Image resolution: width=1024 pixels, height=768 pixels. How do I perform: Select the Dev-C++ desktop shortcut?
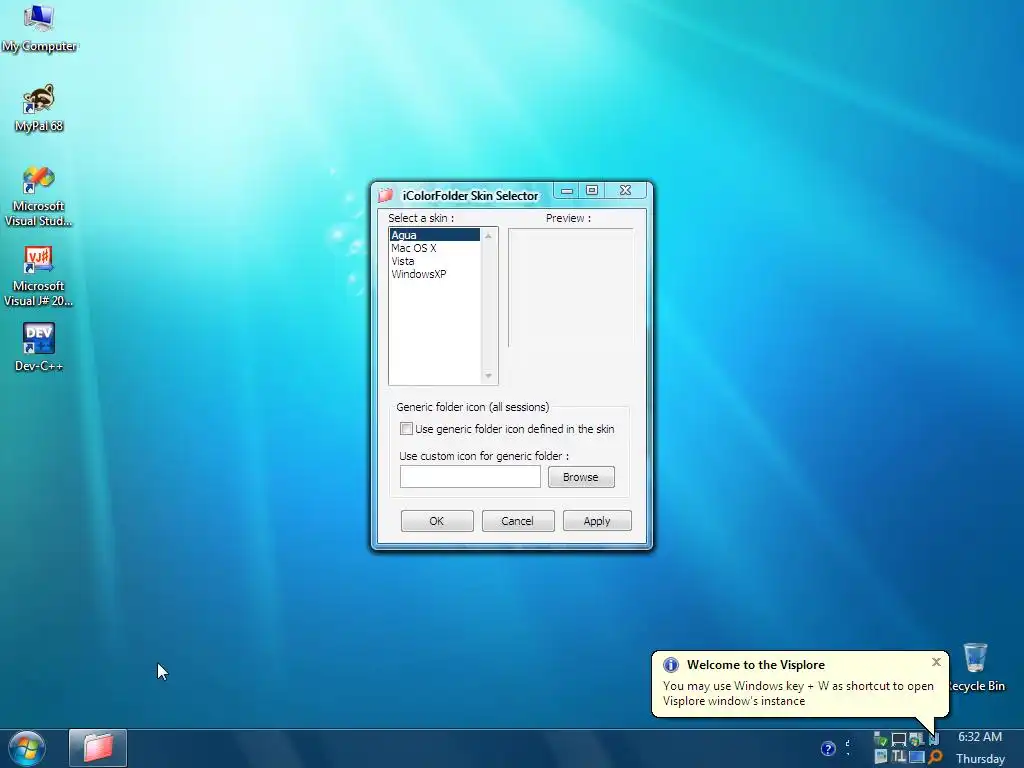tap(39, 347)
